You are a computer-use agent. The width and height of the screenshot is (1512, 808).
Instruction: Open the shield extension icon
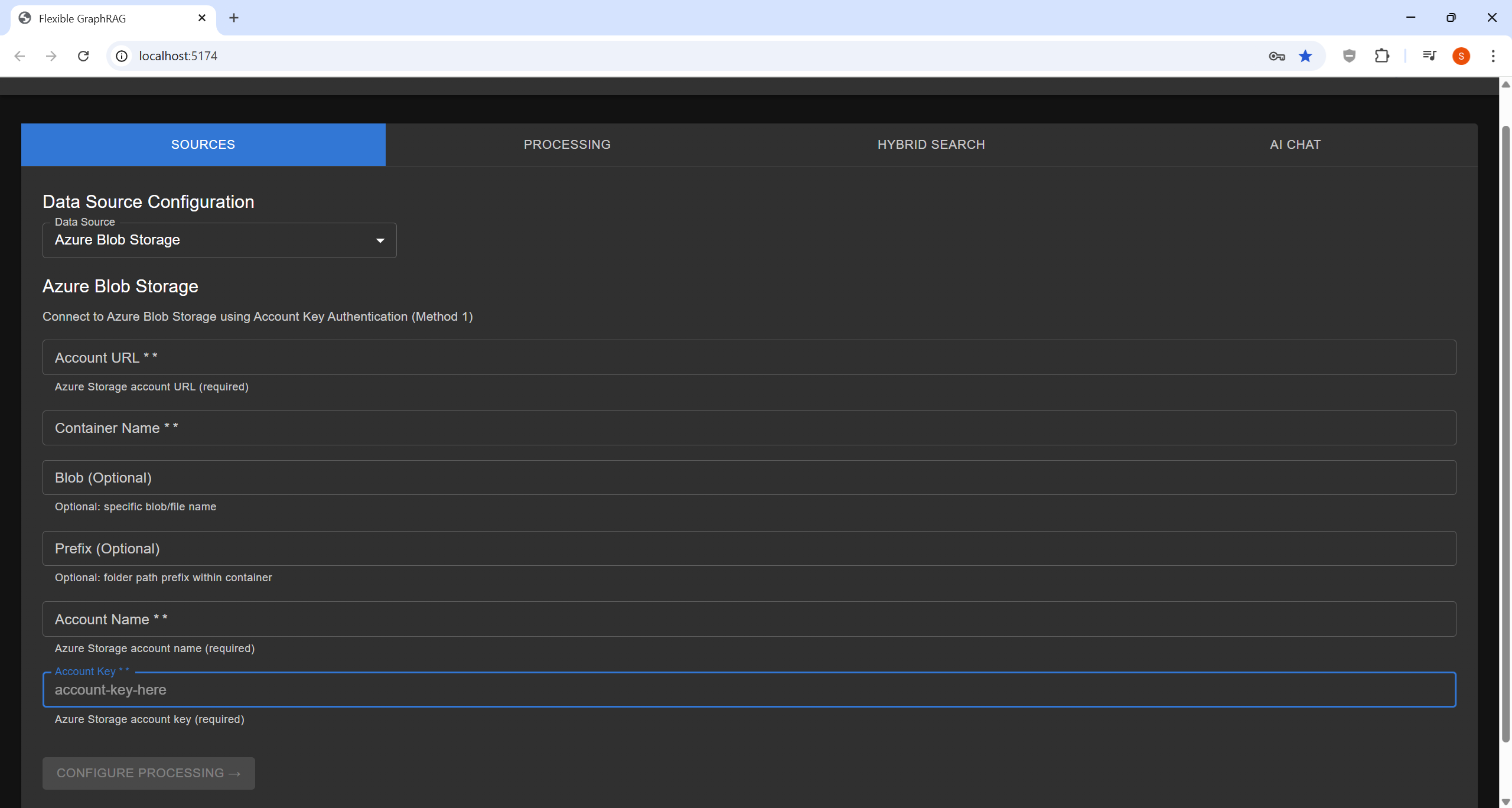[x=1348, y=56]
